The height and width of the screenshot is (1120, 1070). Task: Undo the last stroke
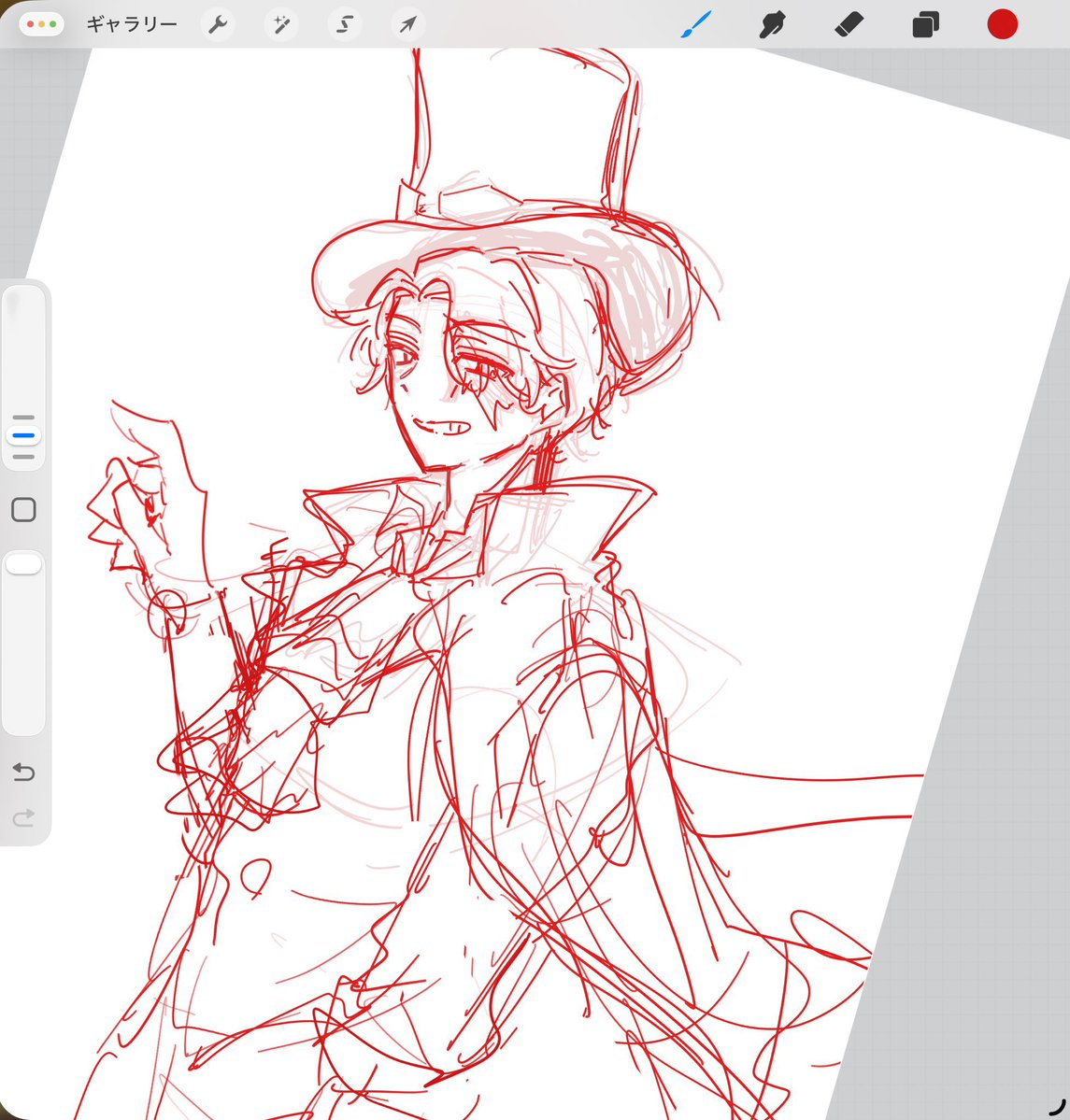click(23, 773)
